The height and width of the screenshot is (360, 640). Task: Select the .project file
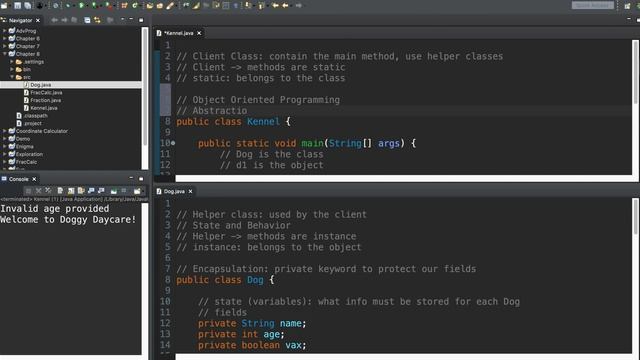click(33, 123)
